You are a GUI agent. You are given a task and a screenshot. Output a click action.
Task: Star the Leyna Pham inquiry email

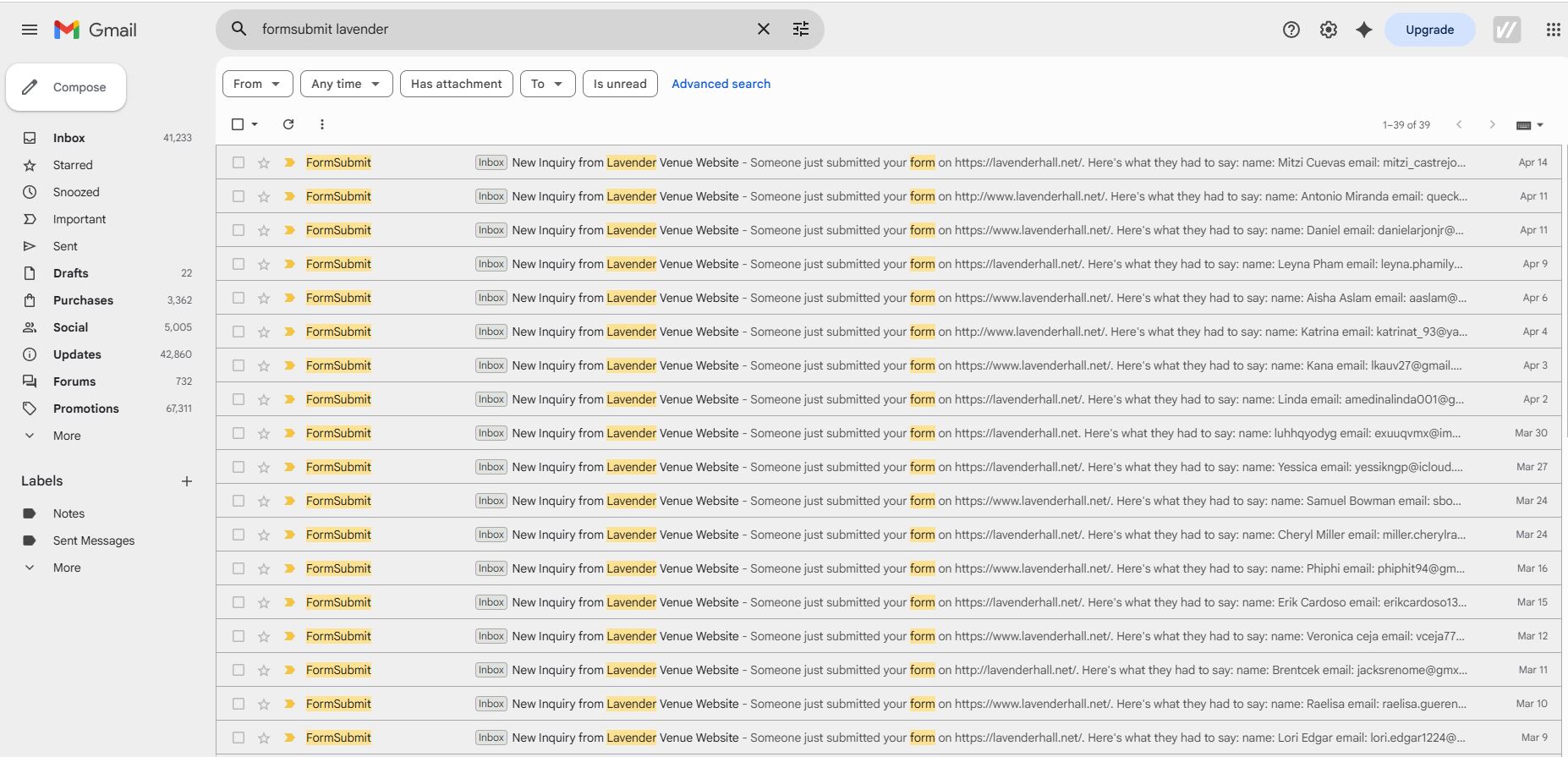[264, 264]
